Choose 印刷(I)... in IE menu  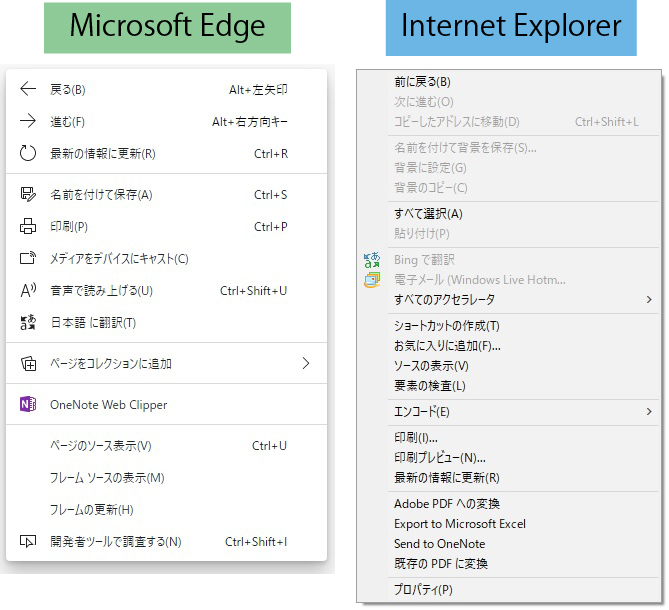(x=509, y=438)
